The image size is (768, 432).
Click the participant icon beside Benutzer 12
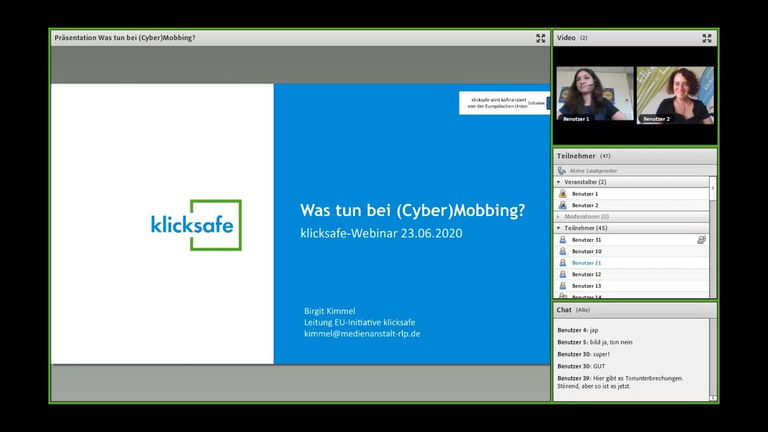pyautogui.click(x=563, y=274)
